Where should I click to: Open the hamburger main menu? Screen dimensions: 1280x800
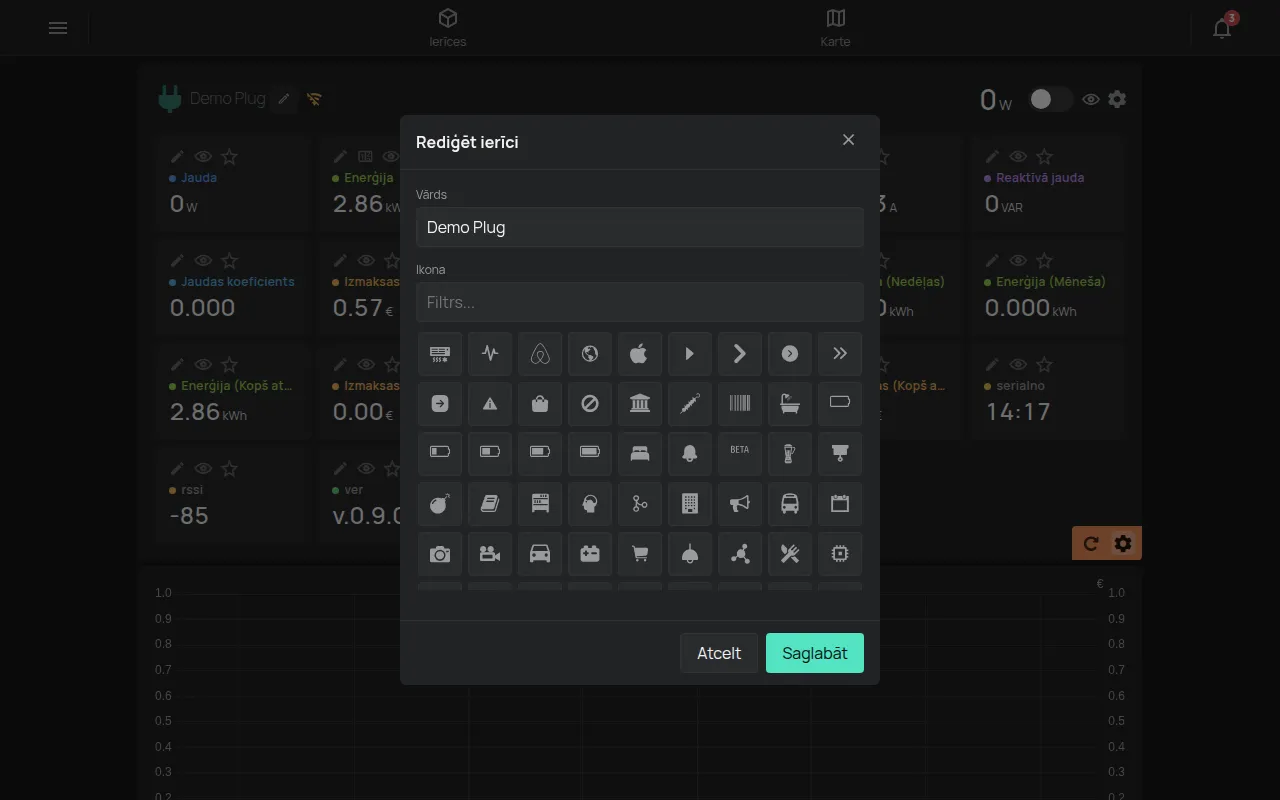[x=58, y=28]
